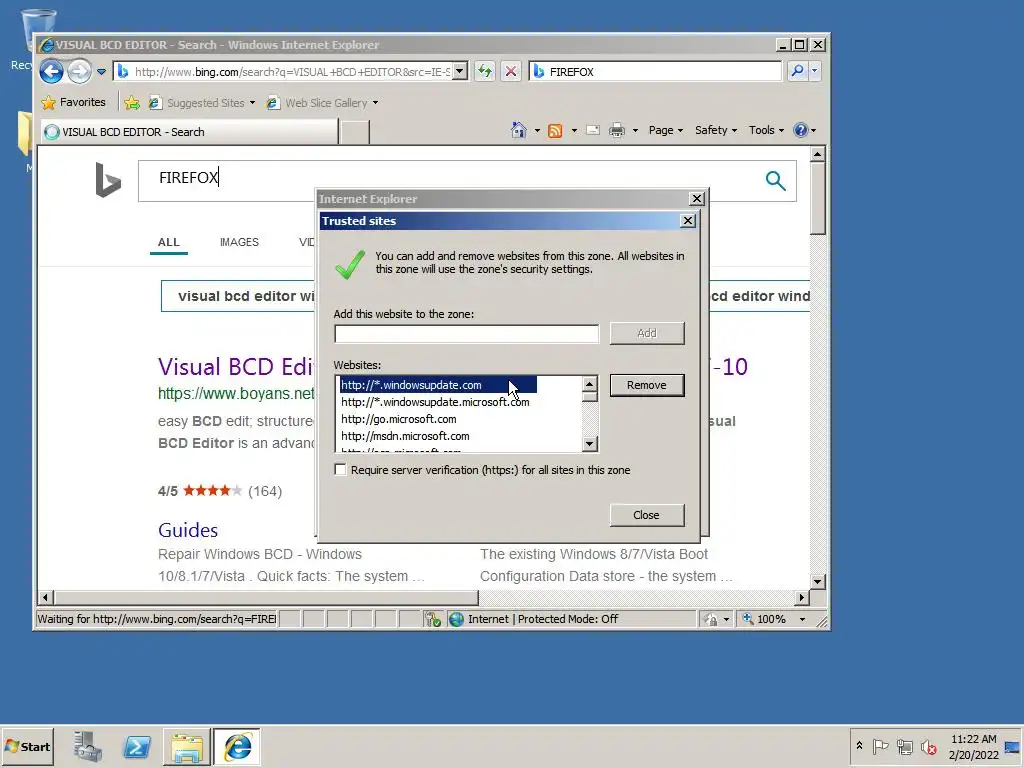Viewport: 1024px width, 768px height.
Task: Click the network tray icon
Action: [904, 746]
